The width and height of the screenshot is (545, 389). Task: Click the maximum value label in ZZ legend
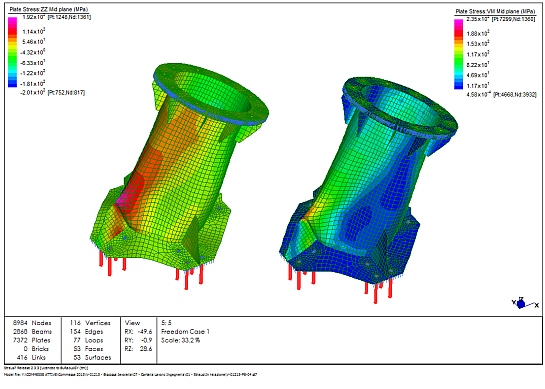[x=57, y=17]
